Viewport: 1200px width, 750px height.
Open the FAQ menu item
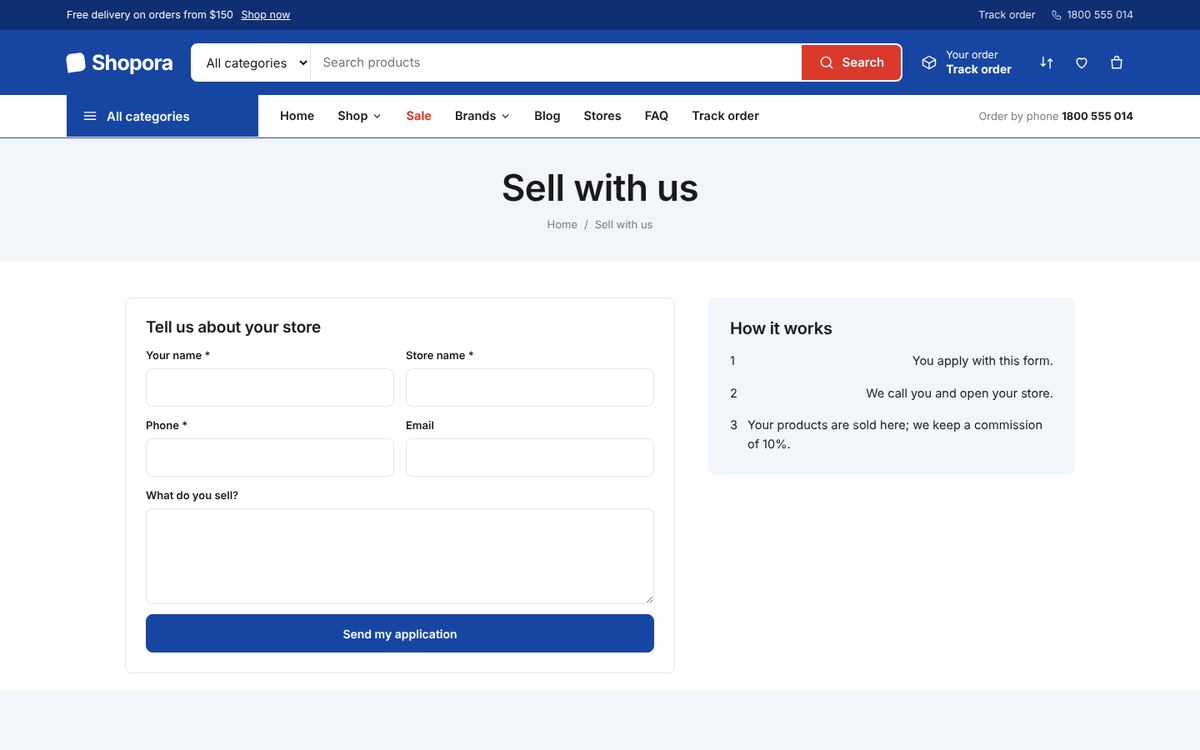tap(656, 116)
